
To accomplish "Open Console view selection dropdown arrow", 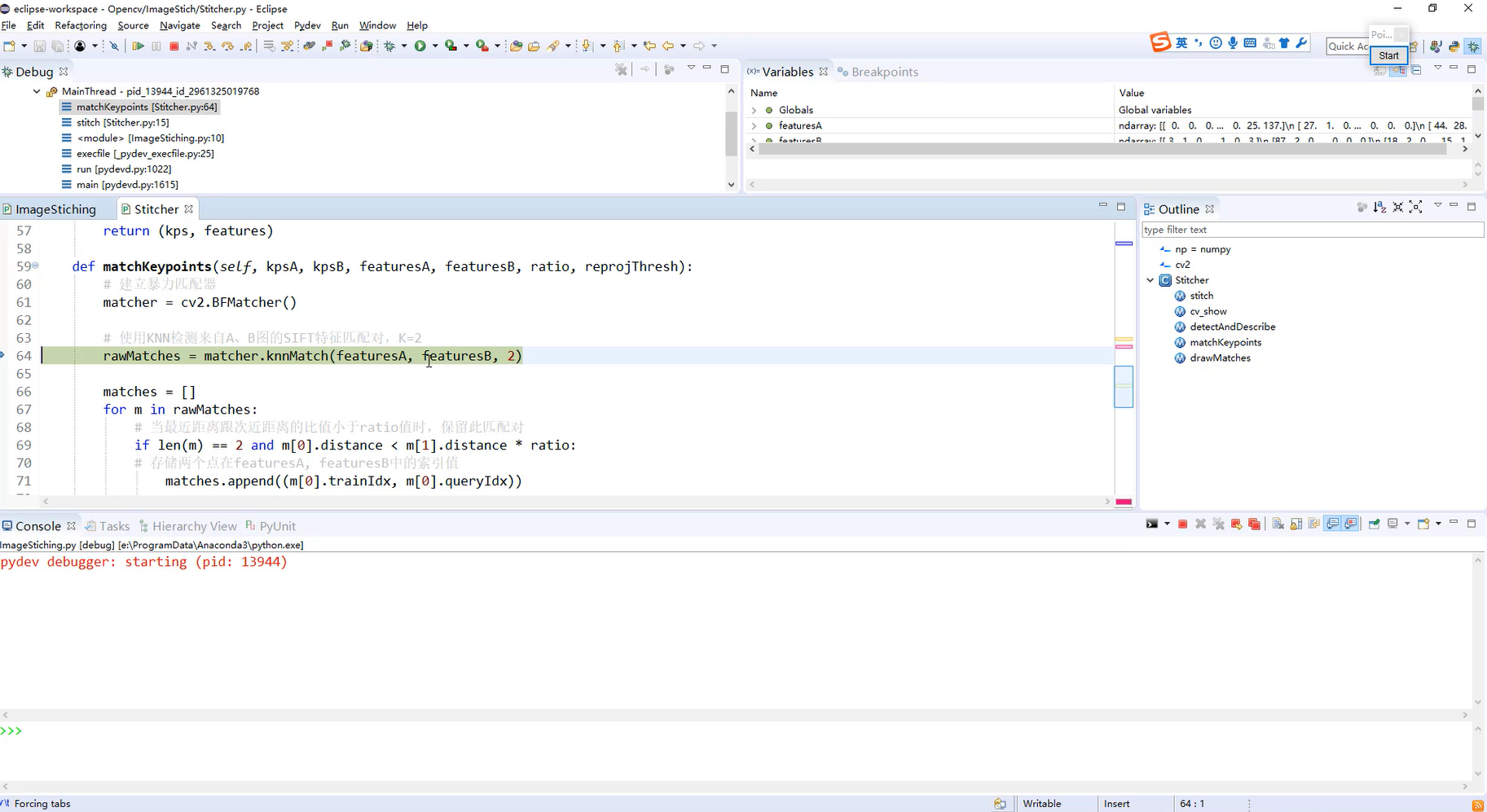I will 1407,524.
